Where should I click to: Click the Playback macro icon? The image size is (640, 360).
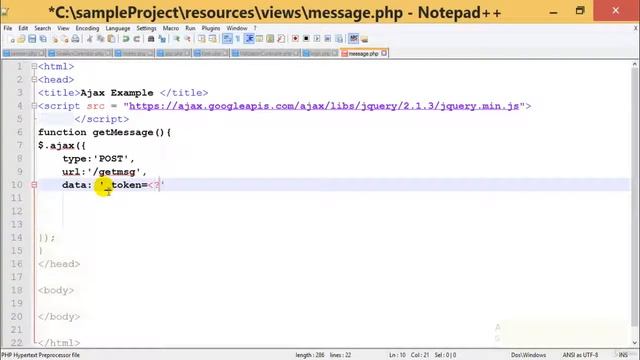317,39
